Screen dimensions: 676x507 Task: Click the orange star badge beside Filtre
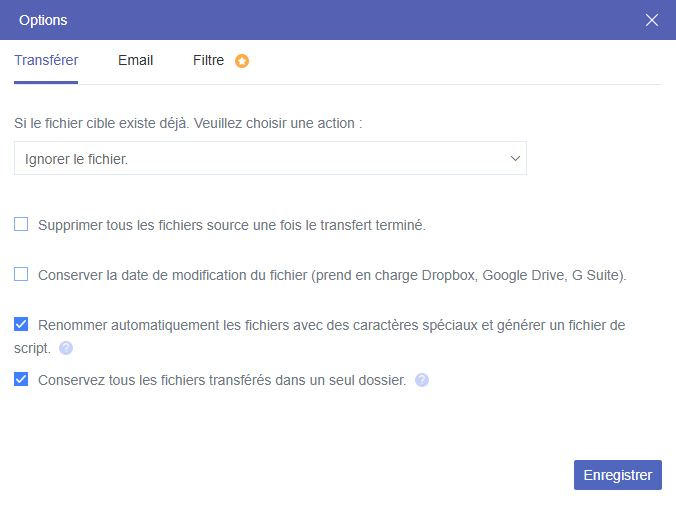pos(242,61)
